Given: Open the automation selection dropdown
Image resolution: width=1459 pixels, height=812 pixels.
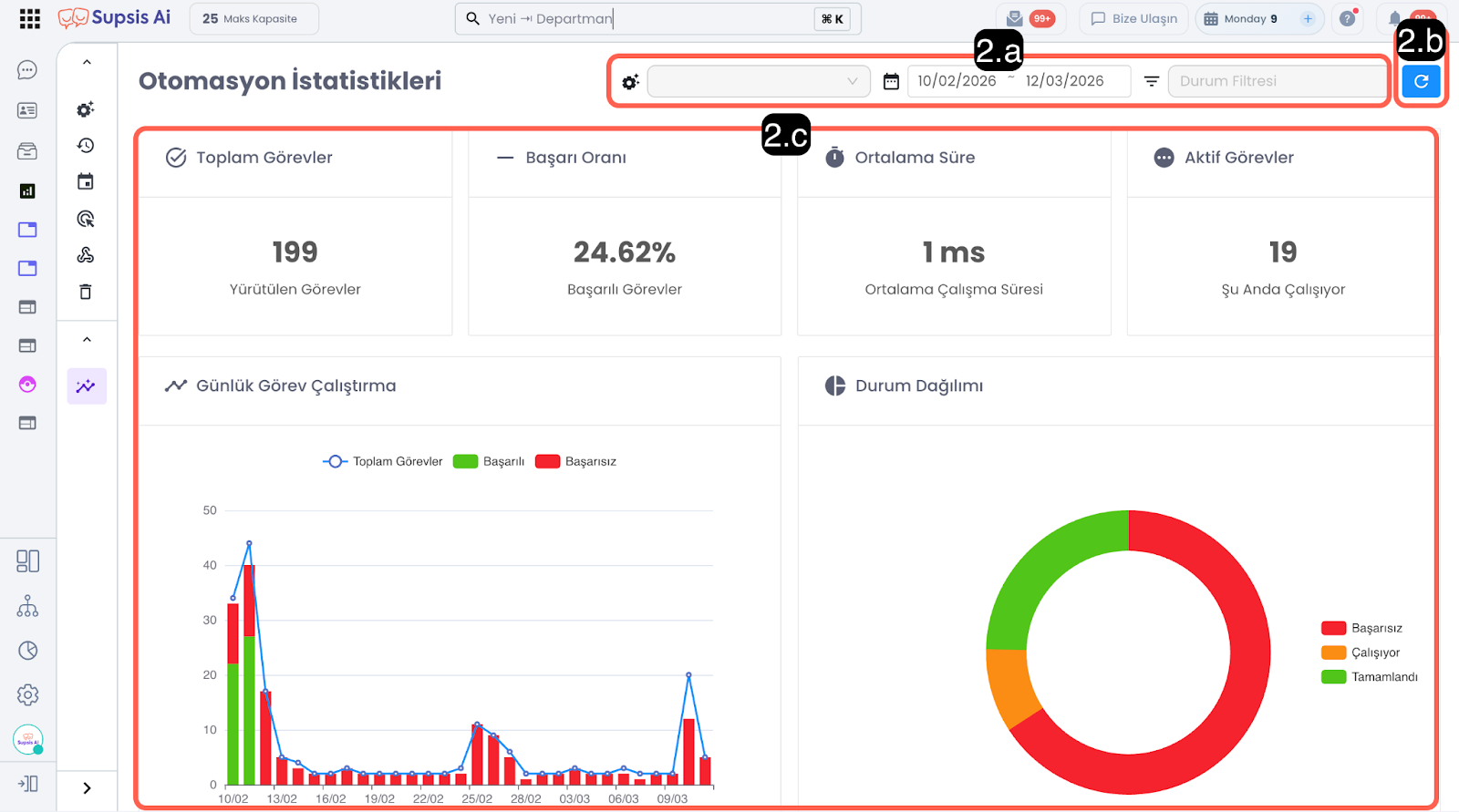Looking at the screenshot, I should (758, 81).
